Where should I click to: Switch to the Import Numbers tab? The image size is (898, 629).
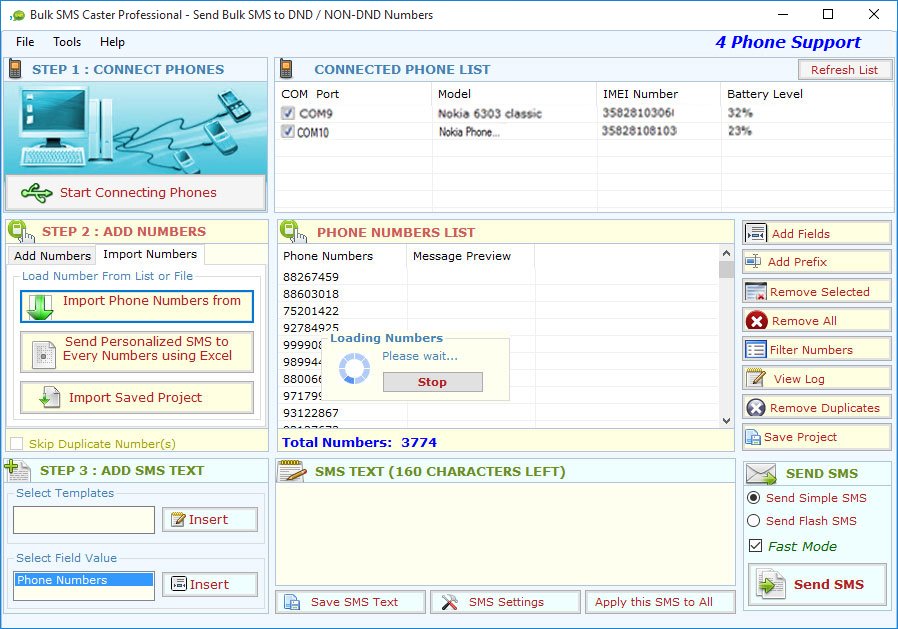(x=150, y=254)
